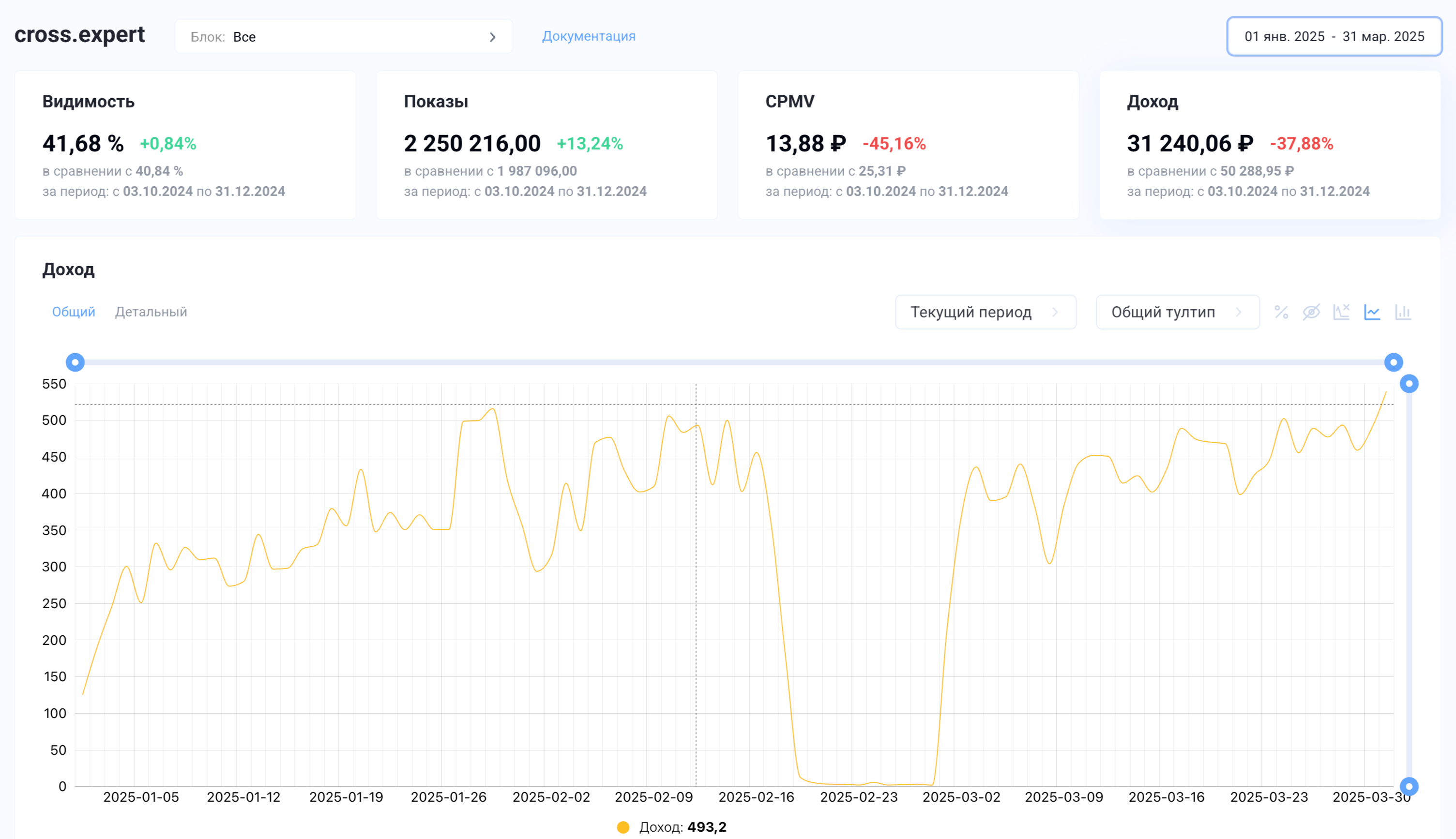Click the remove spikes chart icon

click(1341, 312)
